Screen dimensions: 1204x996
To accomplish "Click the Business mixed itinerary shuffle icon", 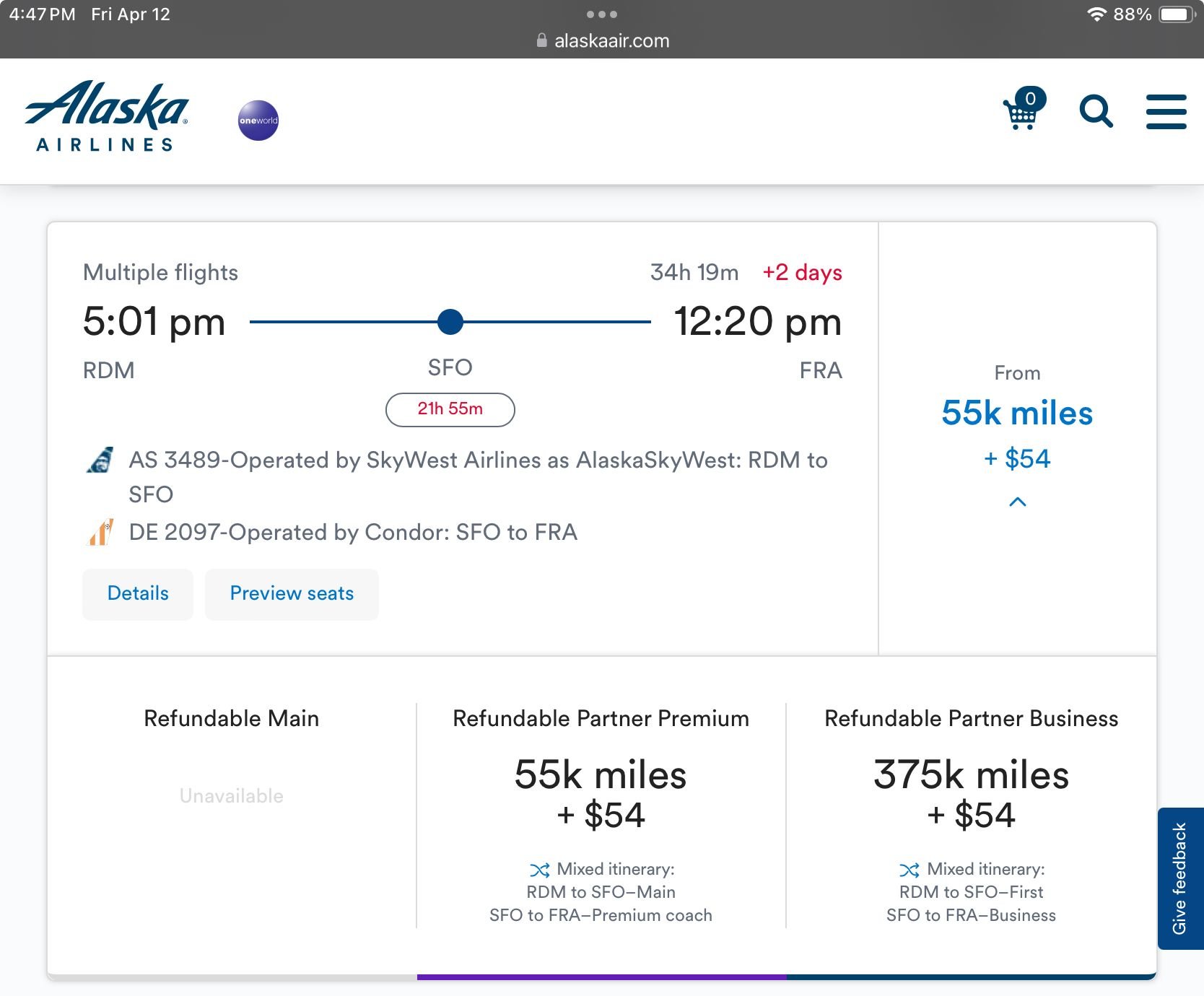I will (x=909, y=870).
